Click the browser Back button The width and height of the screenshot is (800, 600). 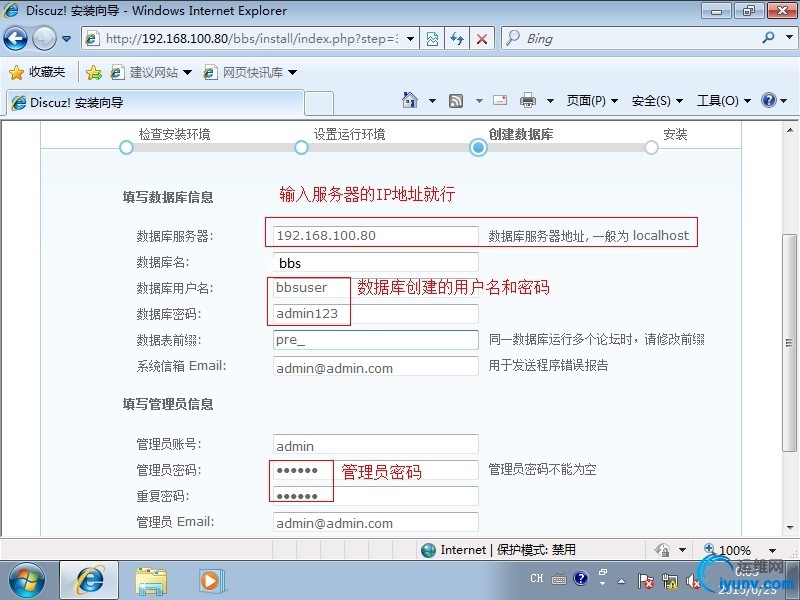click(x=15, y=39)
